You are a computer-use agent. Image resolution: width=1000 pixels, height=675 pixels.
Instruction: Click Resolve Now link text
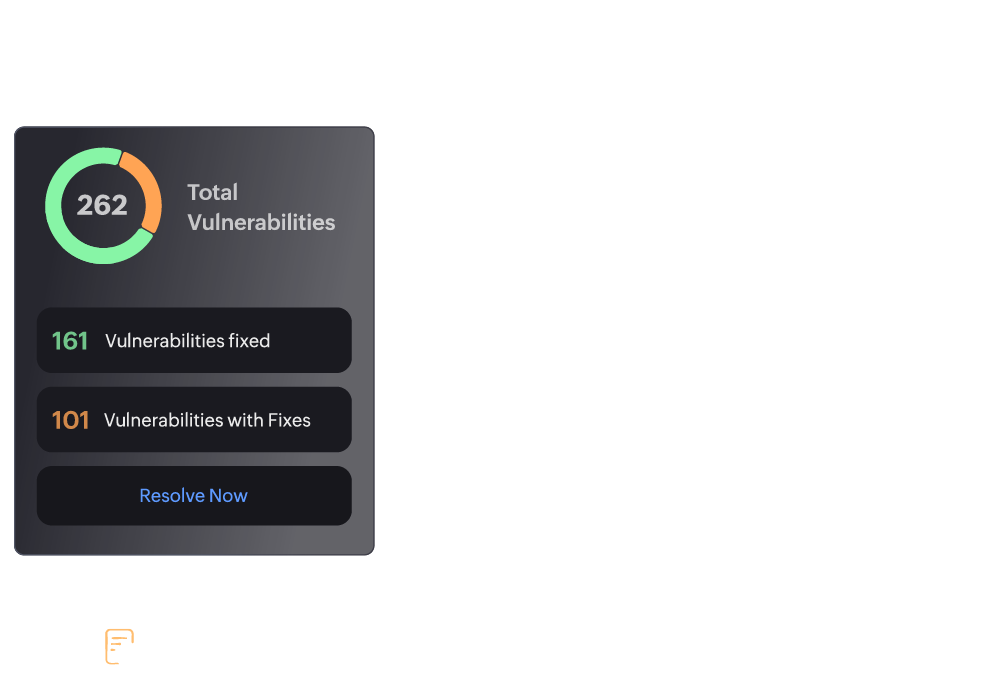click(x=193, y=496)
